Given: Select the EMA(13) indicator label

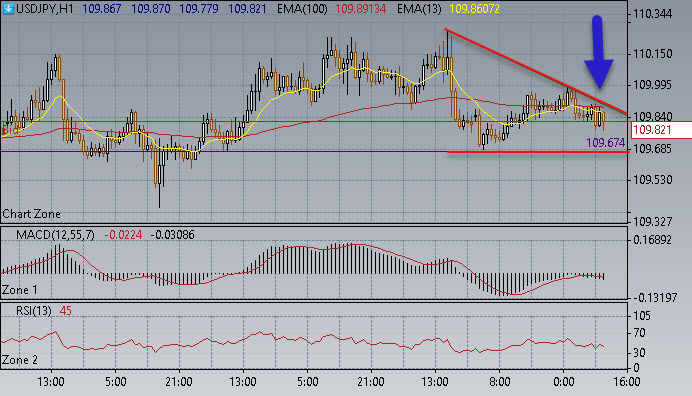Looking at the screenshot, I should coord(419,8).
